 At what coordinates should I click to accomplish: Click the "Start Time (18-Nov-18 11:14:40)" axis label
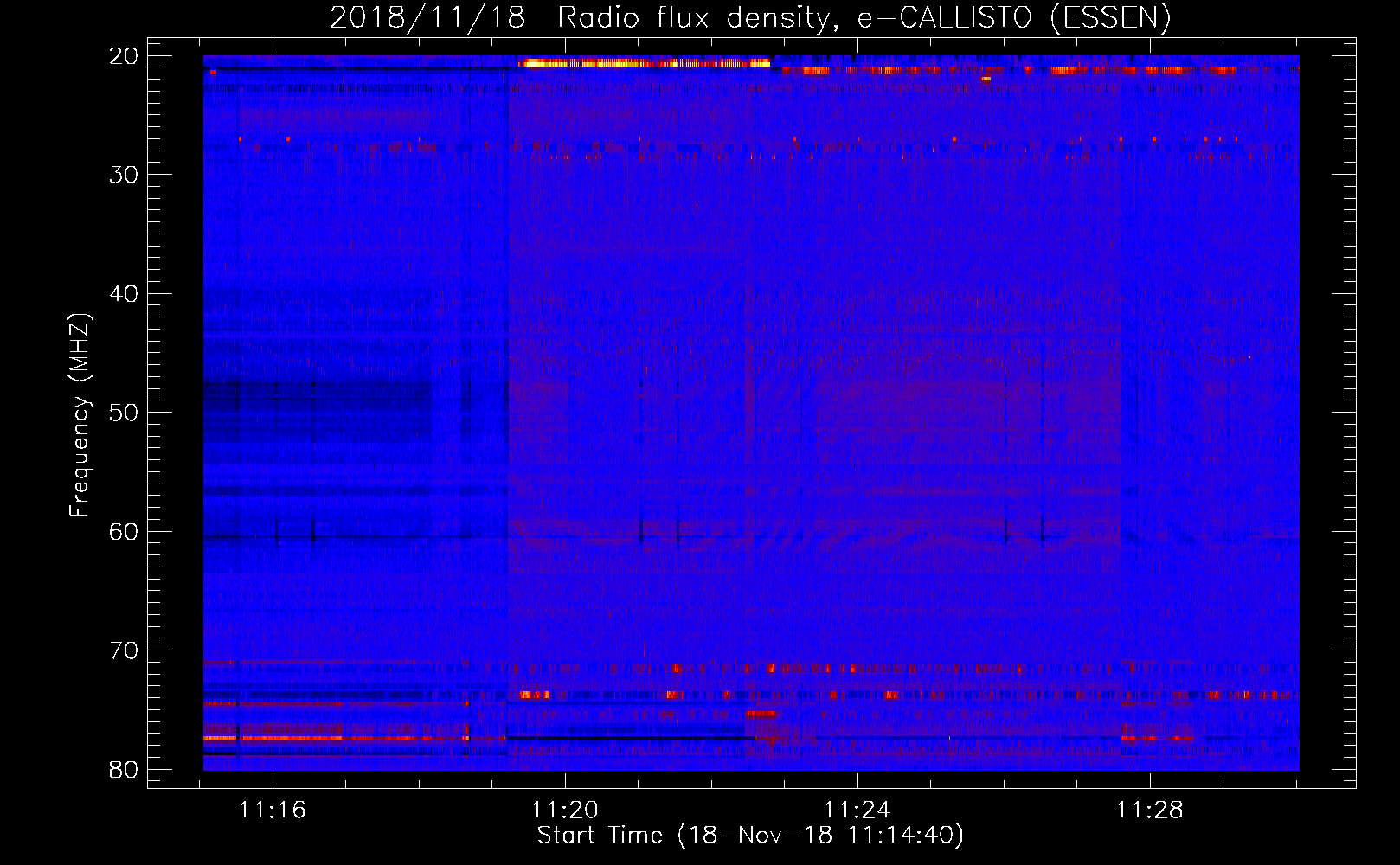tap(750, 836)
